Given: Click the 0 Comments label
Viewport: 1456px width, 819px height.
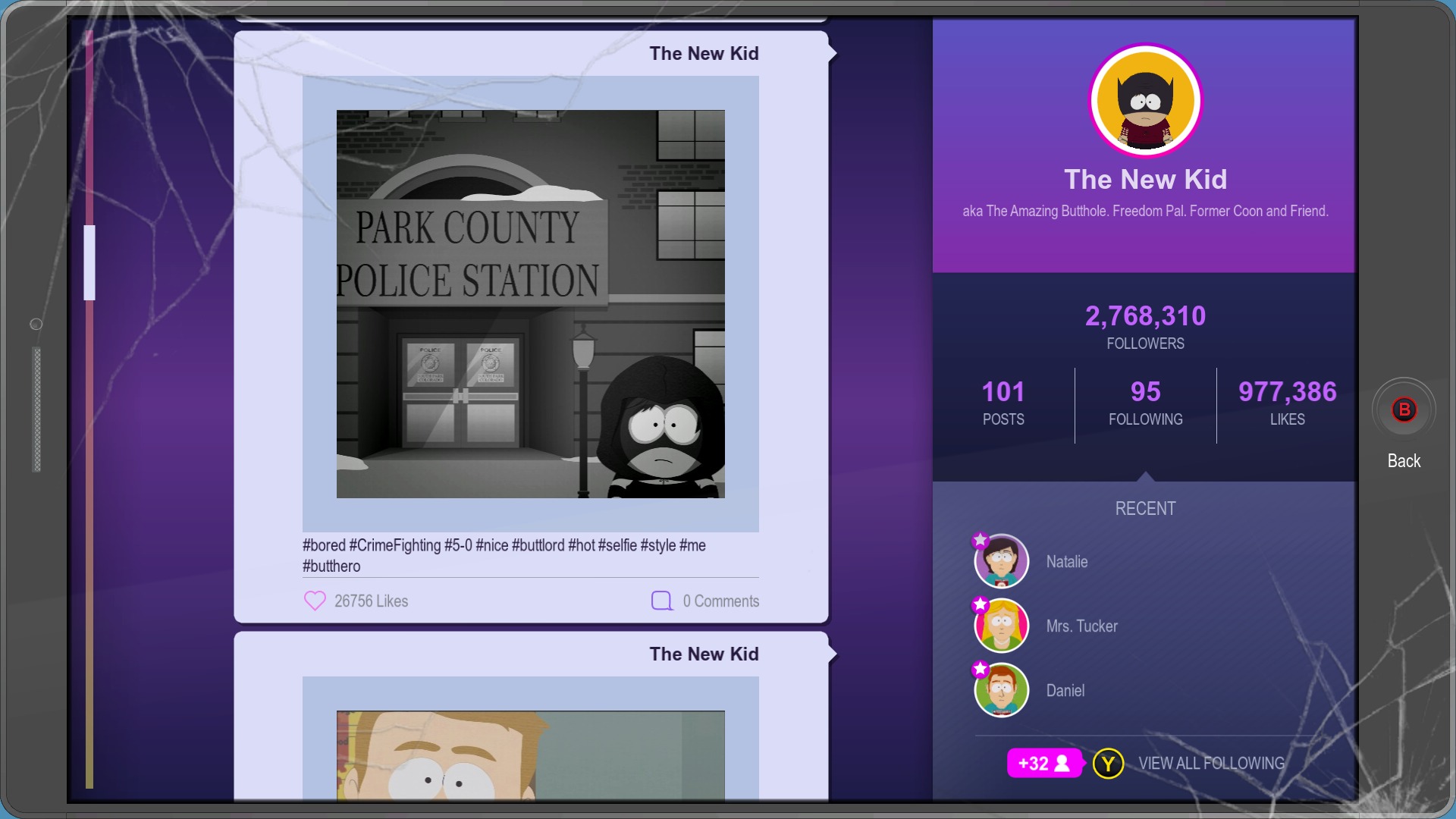Looking at the screenshot, I should (720, 601).
